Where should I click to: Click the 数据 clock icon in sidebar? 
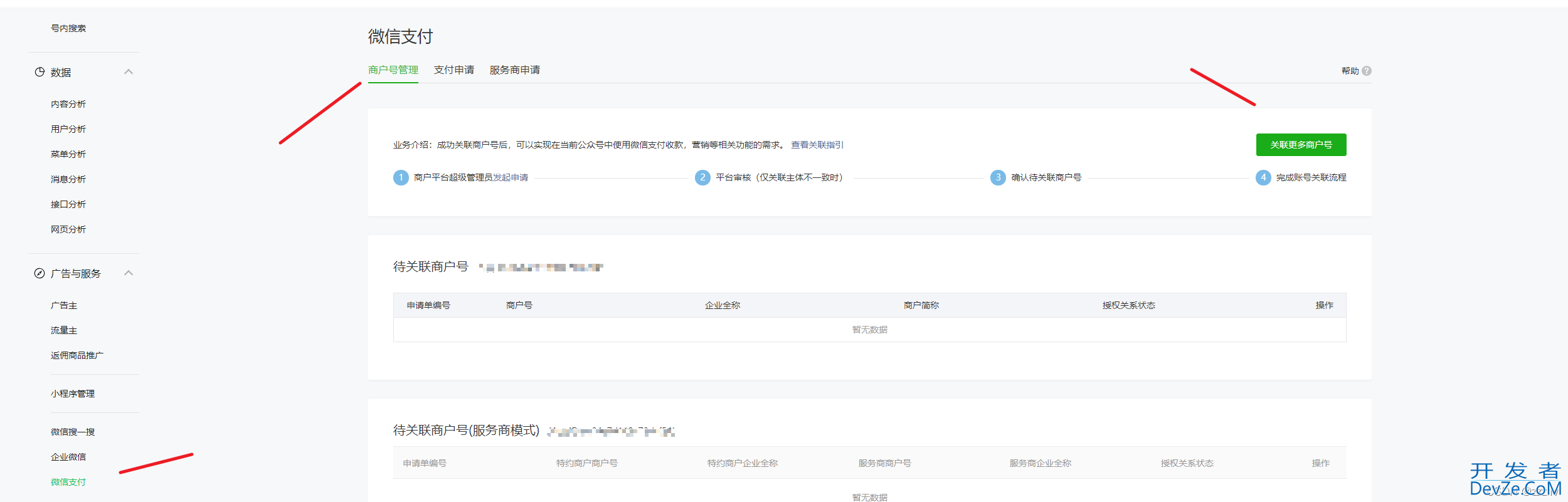pyautogui.click(x=40, y=72)
